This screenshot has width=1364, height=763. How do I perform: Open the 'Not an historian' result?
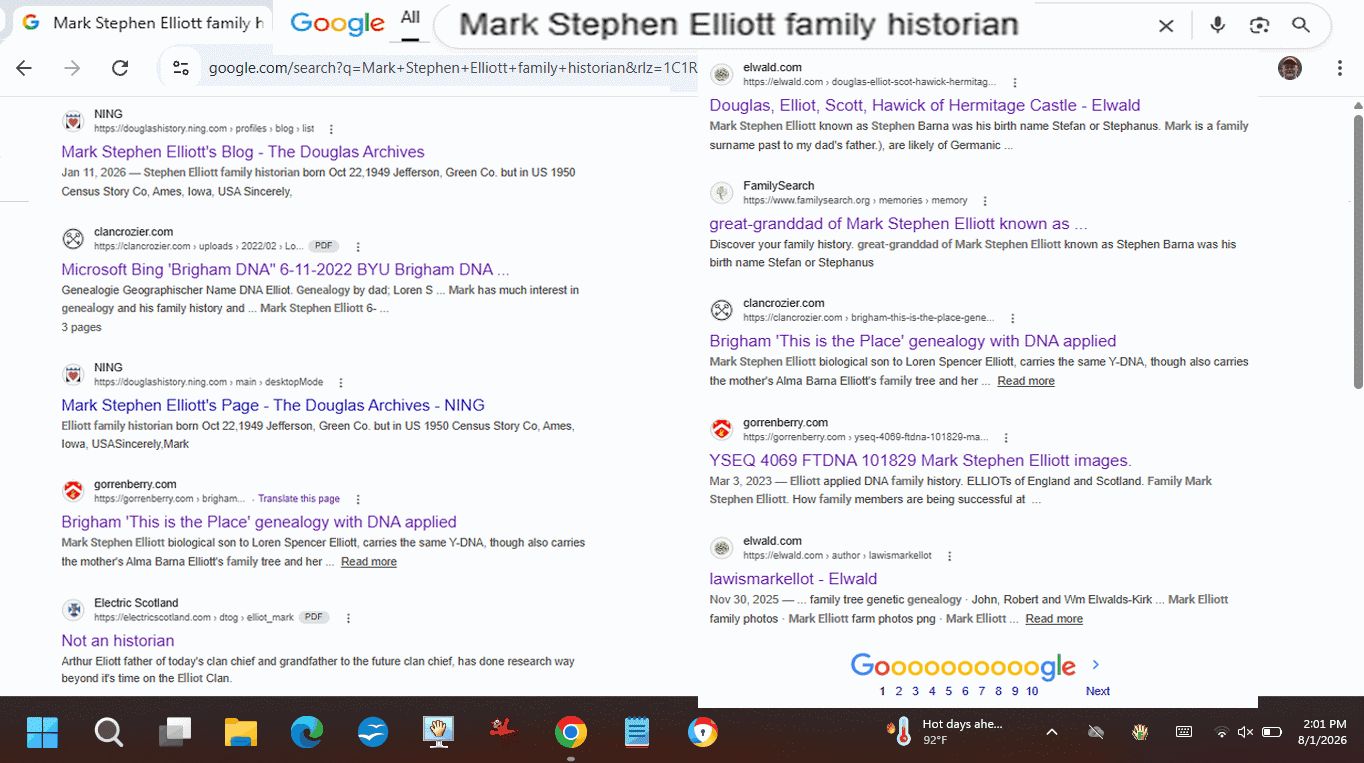[118, 641]
